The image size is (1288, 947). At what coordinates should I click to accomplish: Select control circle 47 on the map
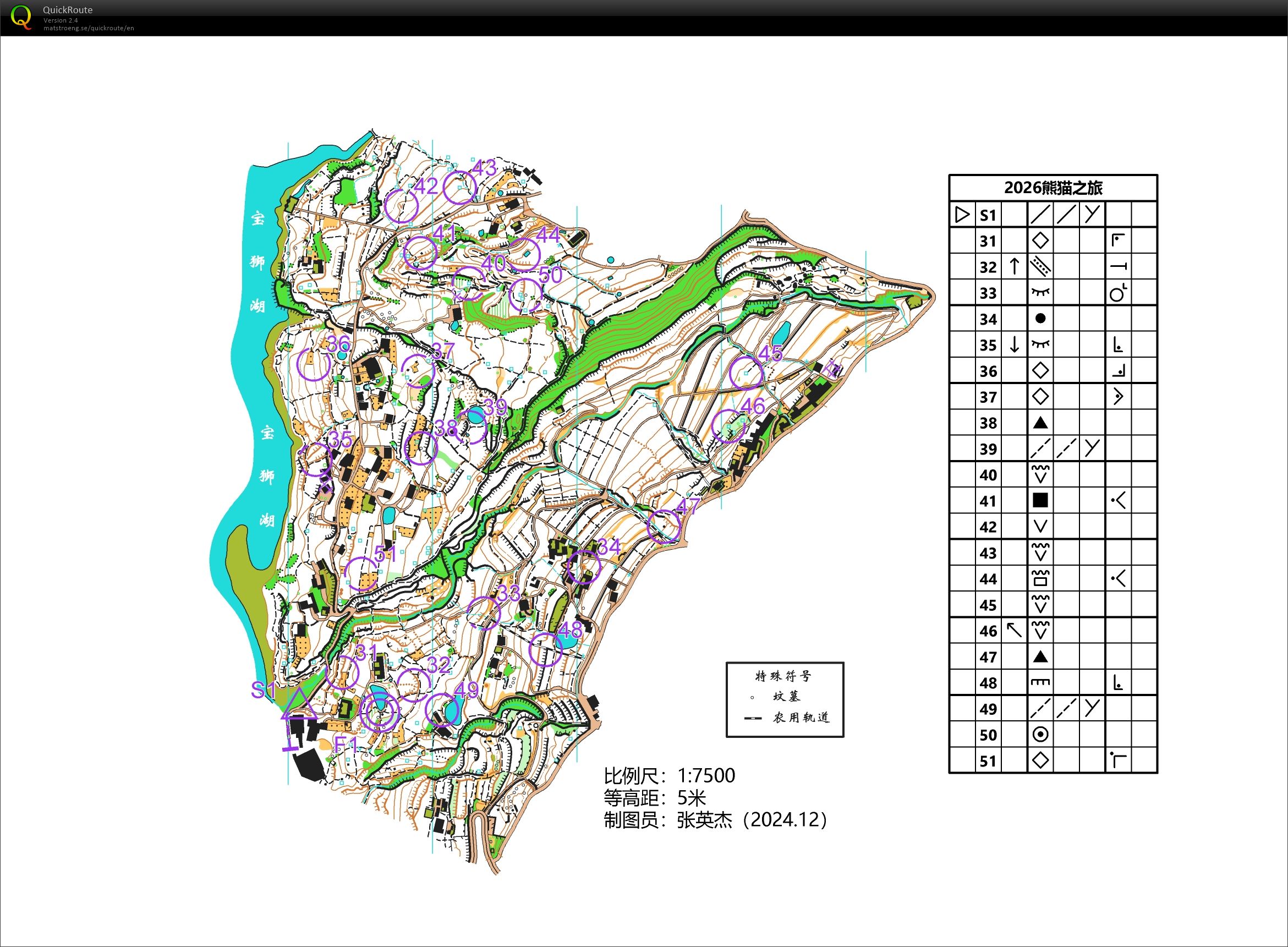tap(663, 526)
